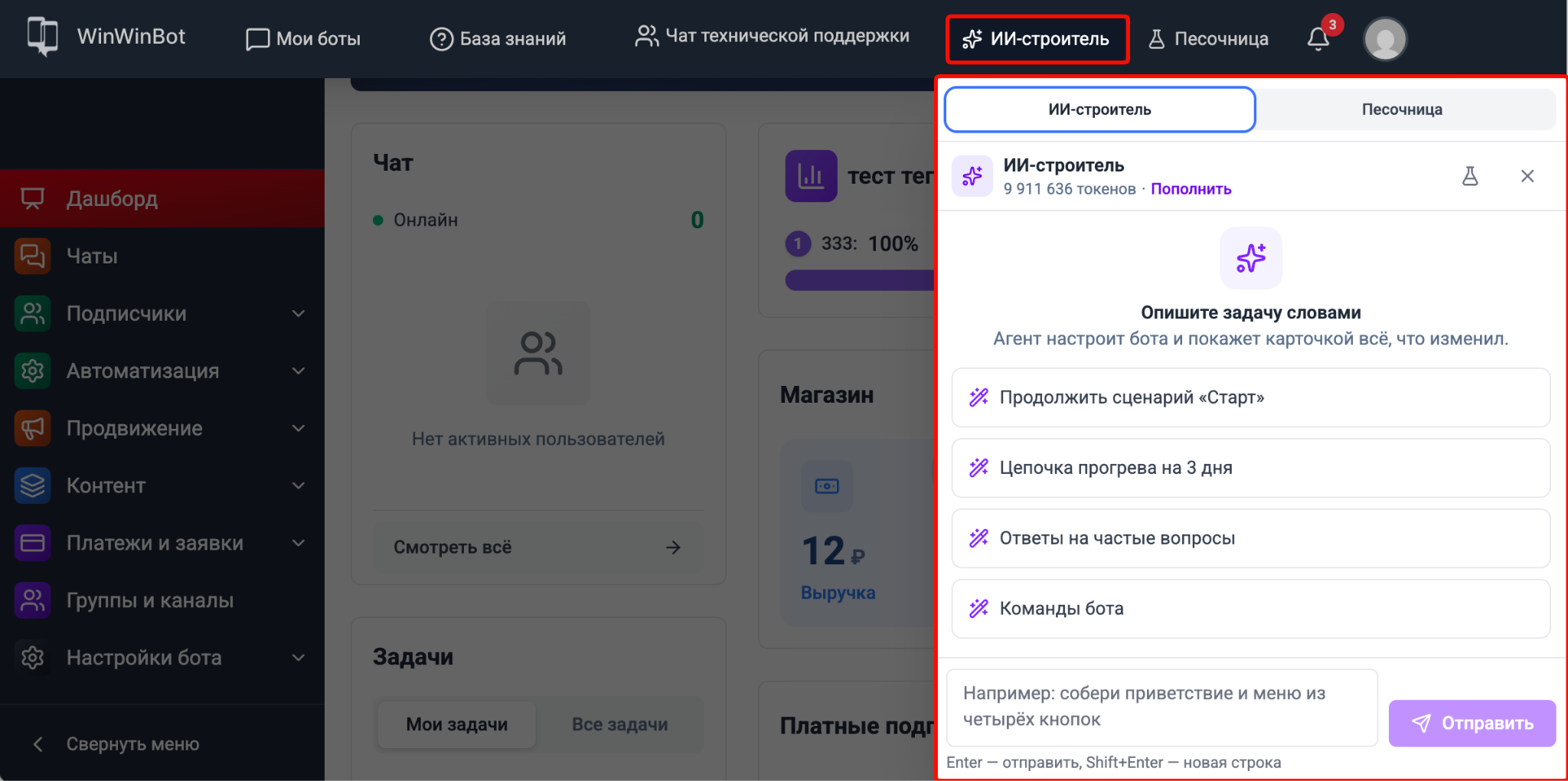Open База знаний in top menu

[x=498, y=38]
